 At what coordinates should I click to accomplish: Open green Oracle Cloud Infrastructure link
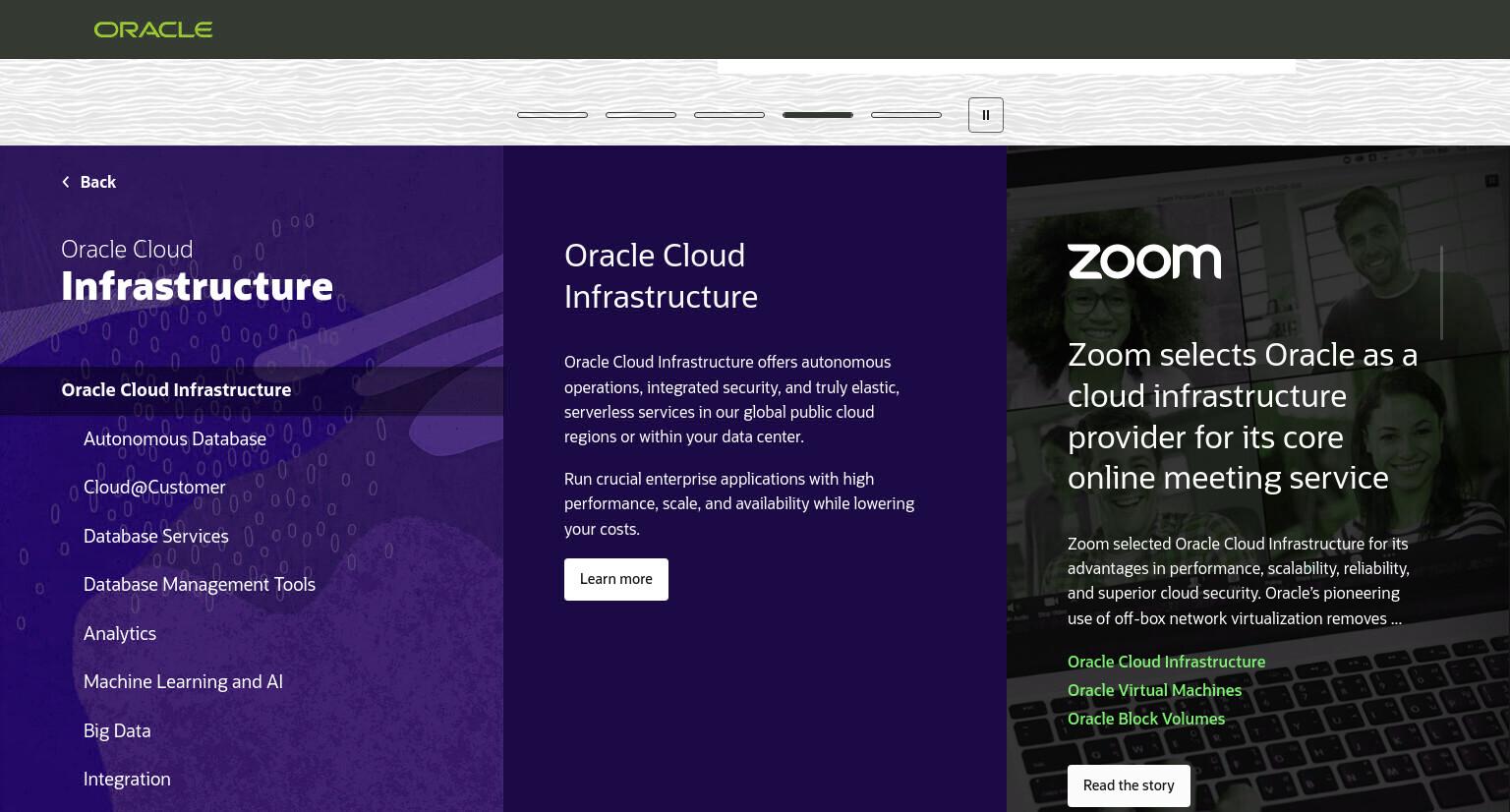(x=1167, y=662)
